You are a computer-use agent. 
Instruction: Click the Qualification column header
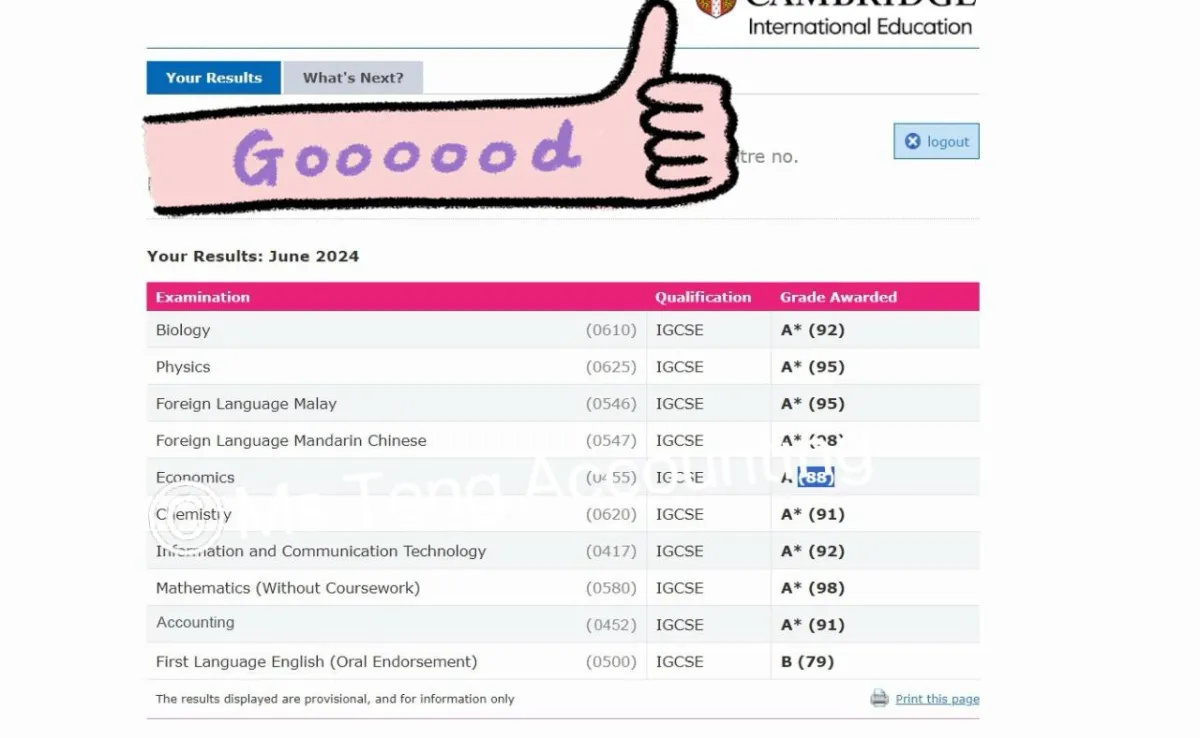click(703, 297)
